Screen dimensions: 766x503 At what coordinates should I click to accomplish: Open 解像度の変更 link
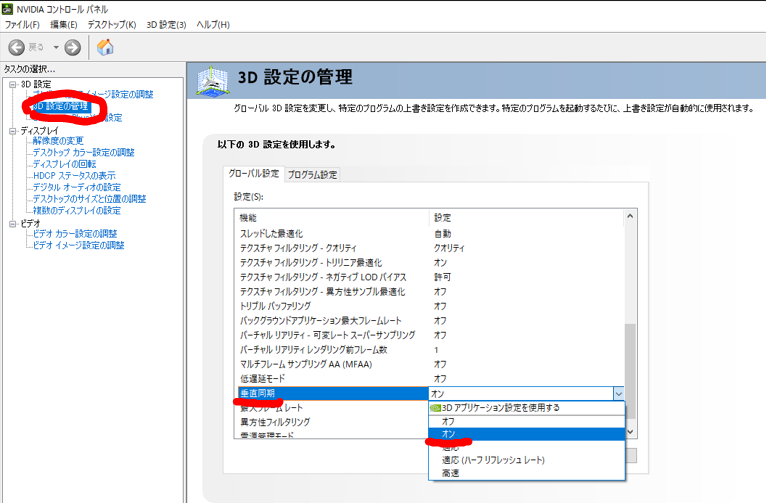point(58,141)
